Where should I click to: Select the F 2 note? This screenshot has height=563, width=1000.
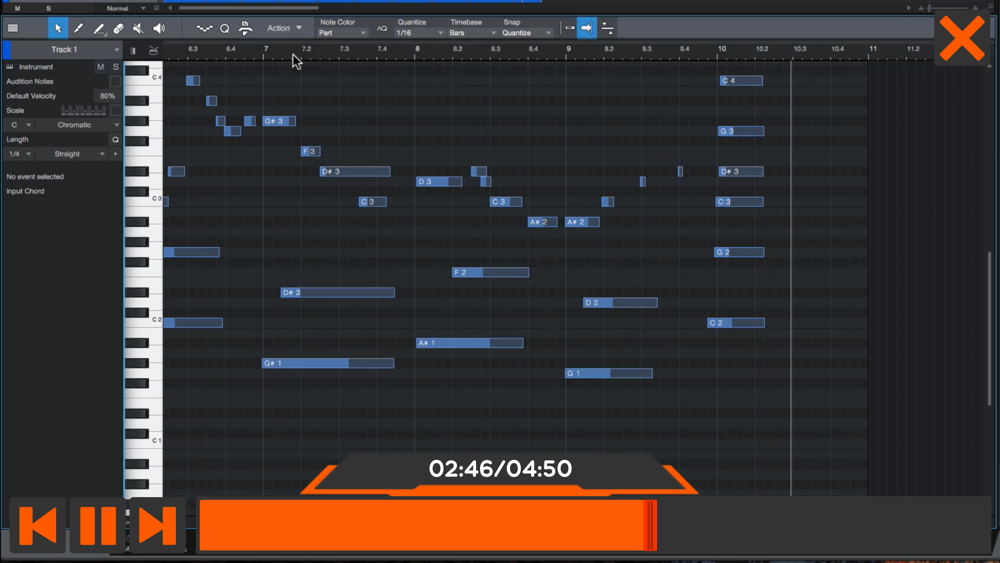pyautogui.click(x=490, y=272)
